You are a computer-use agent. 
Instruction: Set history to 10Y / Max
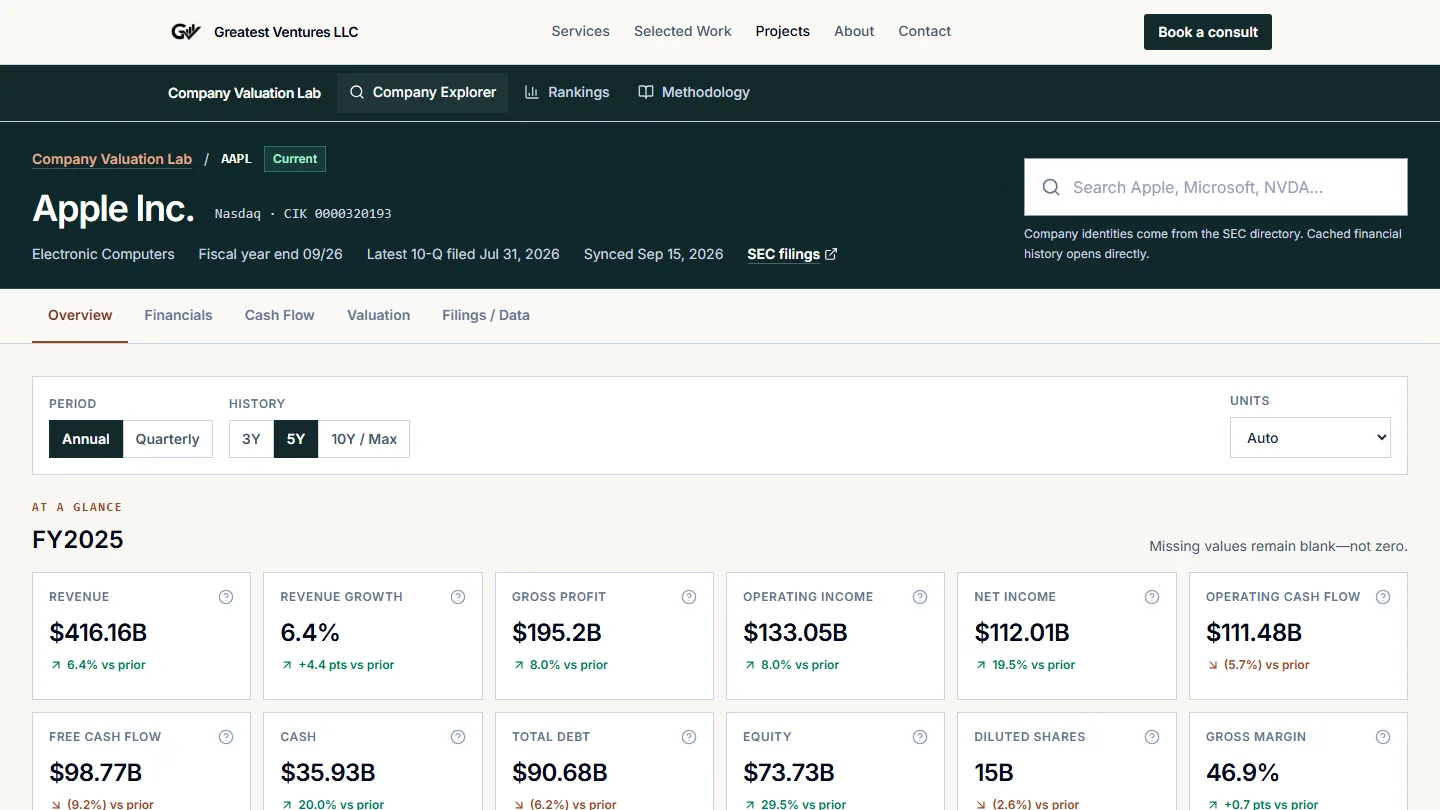pyautogui.click(x=364, y=439)
